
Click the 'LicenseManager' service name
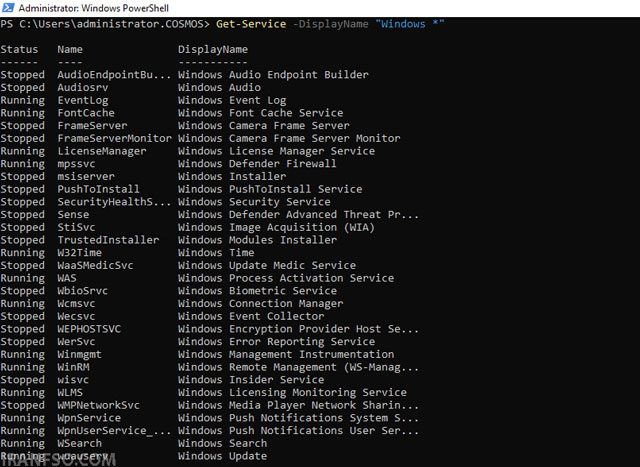[102, 151]
